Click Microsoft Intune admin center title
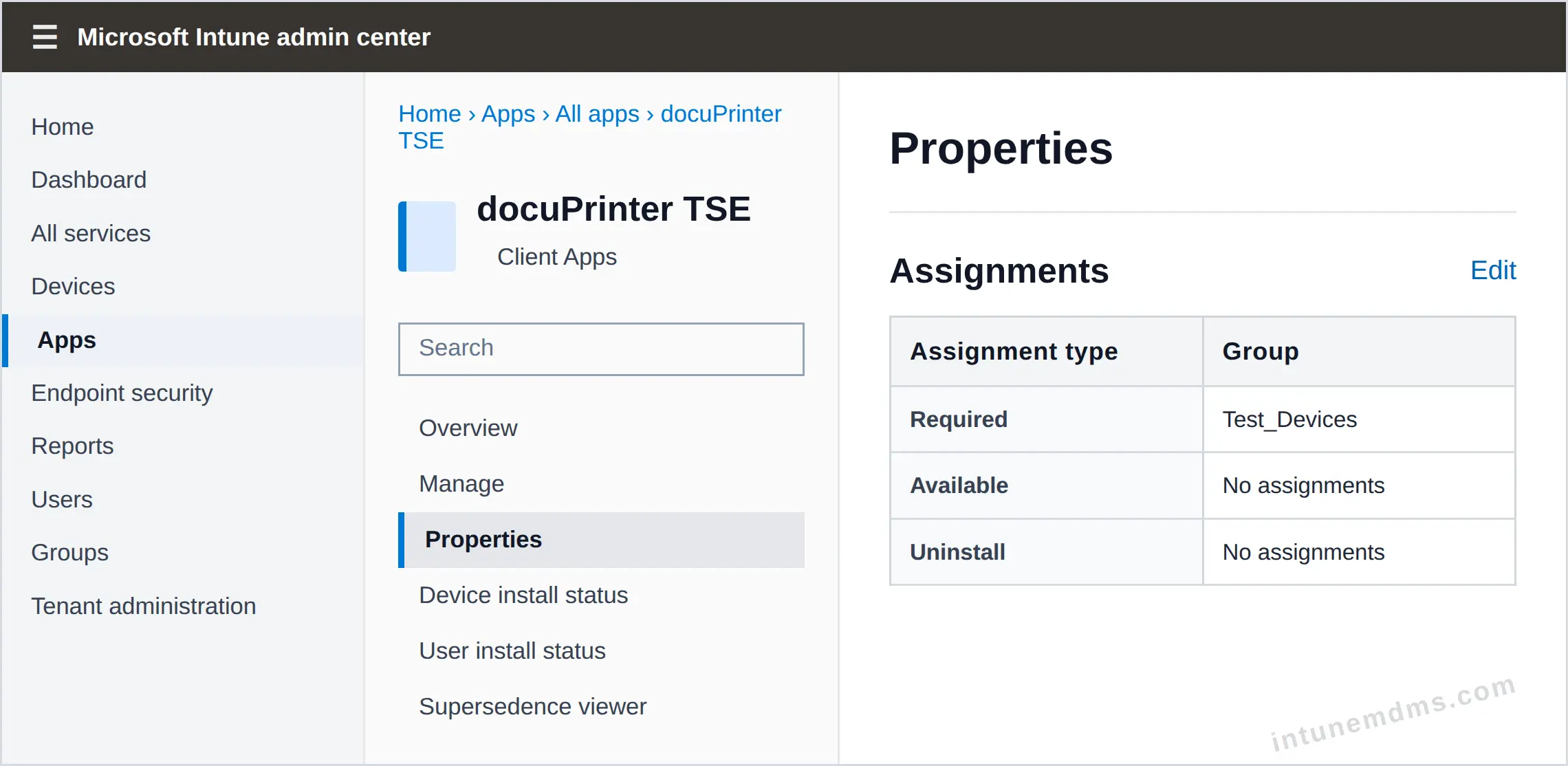 tap(254, 37)
